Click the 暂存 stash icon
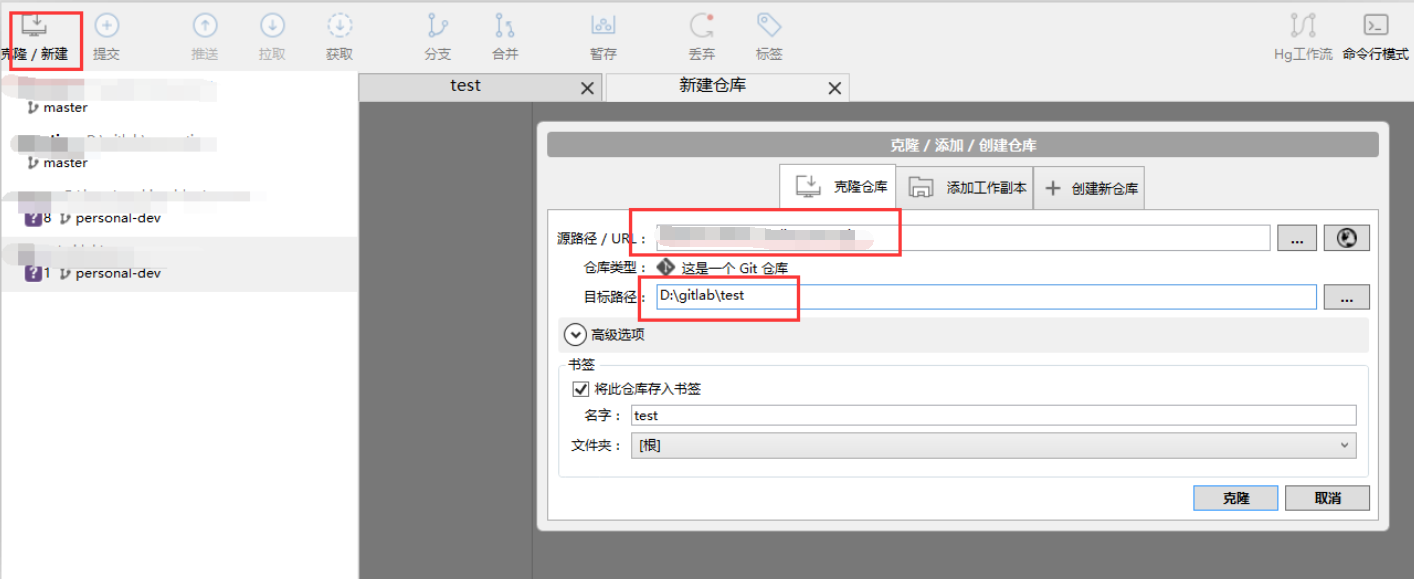This screenshot has height=579, width=1414. [x=603, y=27]
